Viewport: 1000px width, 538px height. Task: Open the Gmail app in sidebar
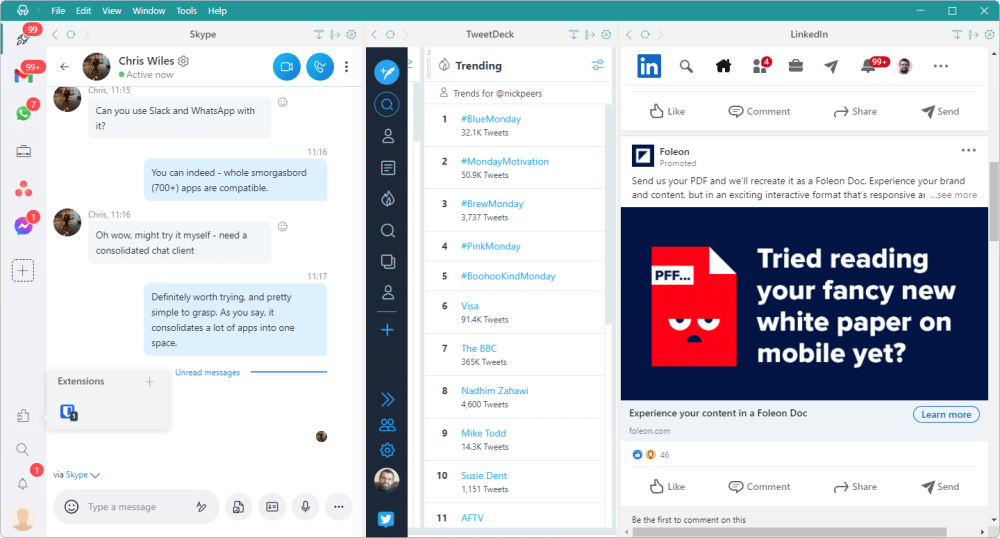click(22, 76)
